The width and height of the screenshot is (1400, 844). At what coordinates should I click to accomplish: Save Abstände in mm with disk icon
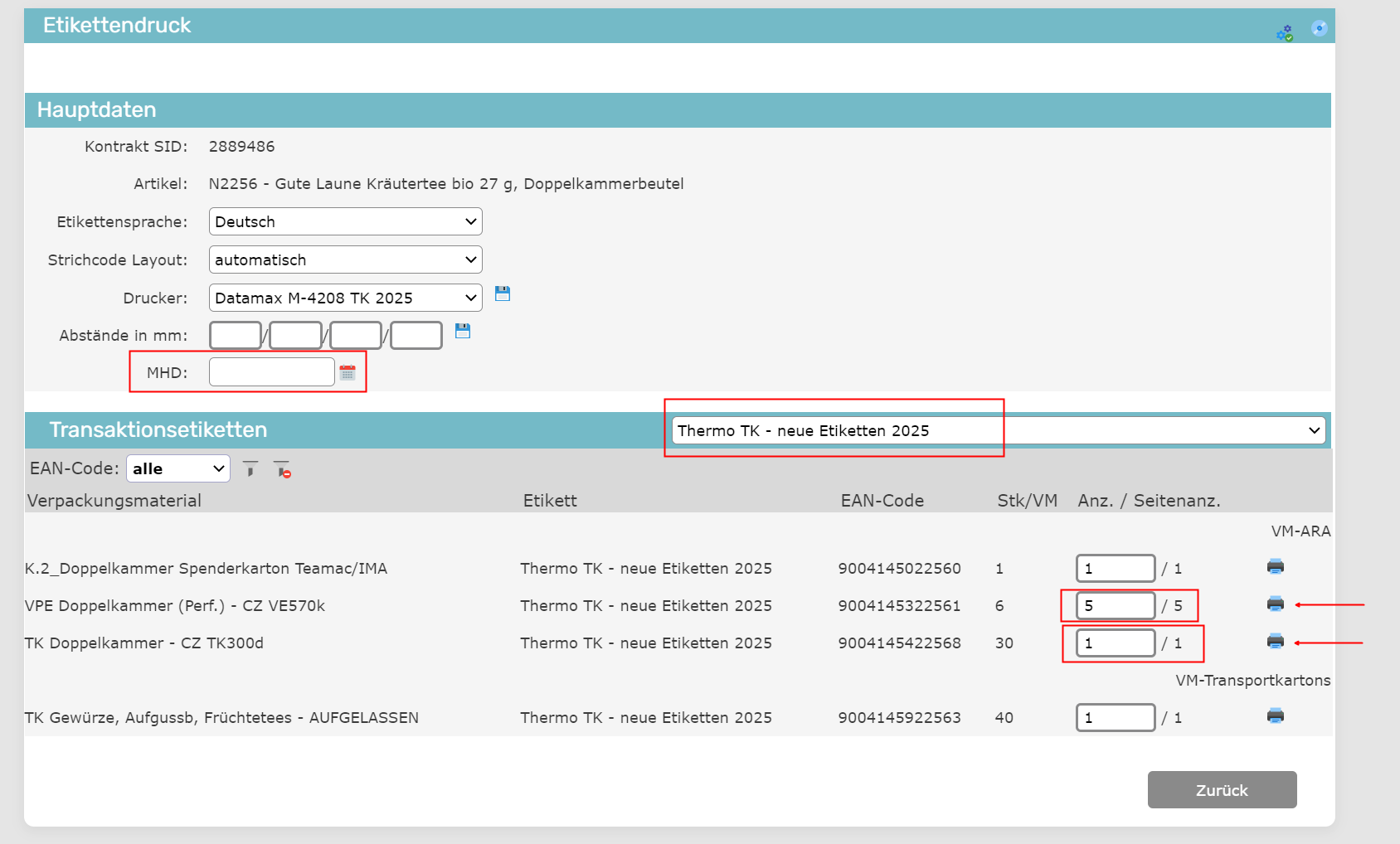coord(463,331)
